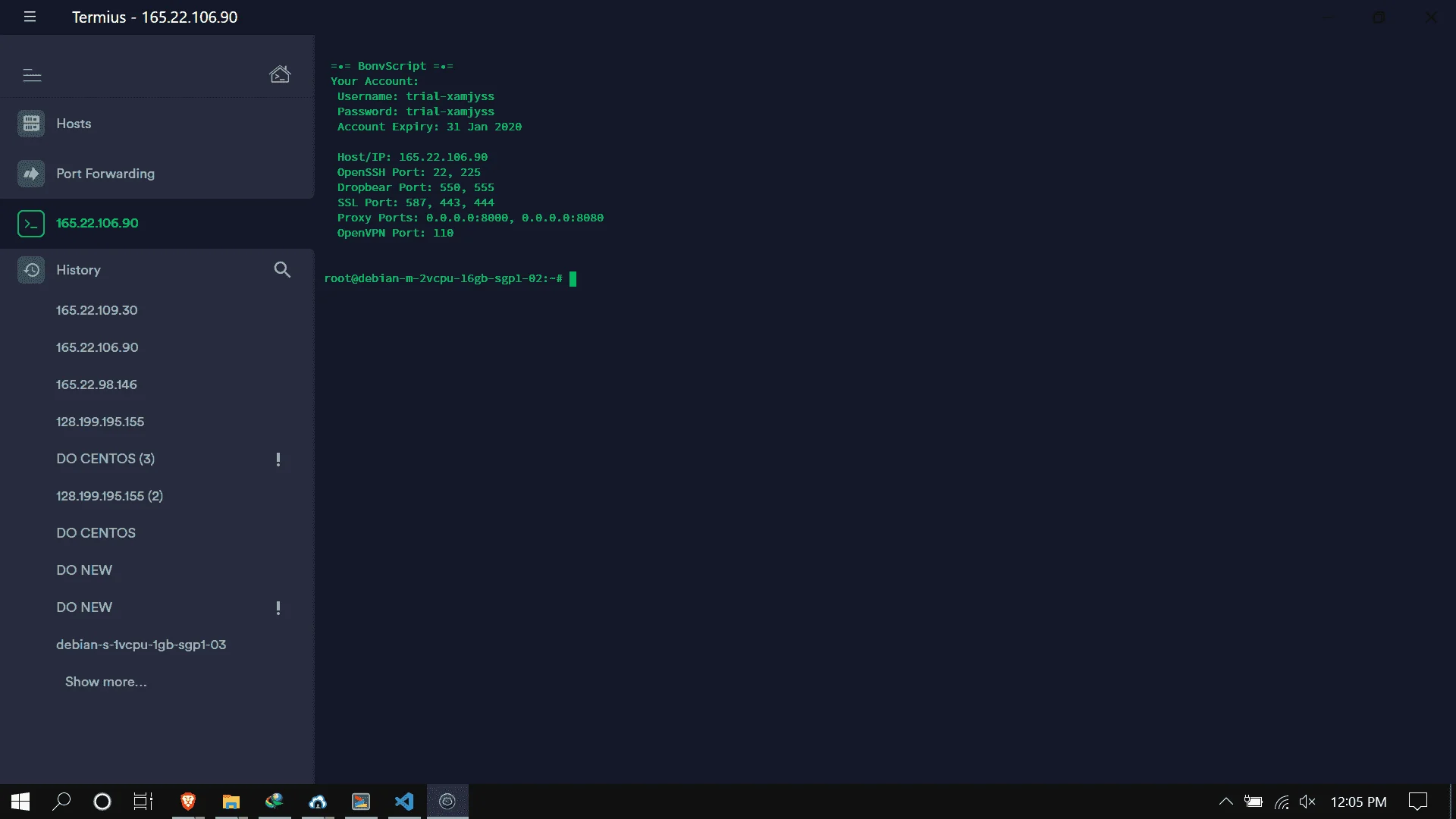
Task: Click the terminal prompt cursor
Action: [573, 279]
